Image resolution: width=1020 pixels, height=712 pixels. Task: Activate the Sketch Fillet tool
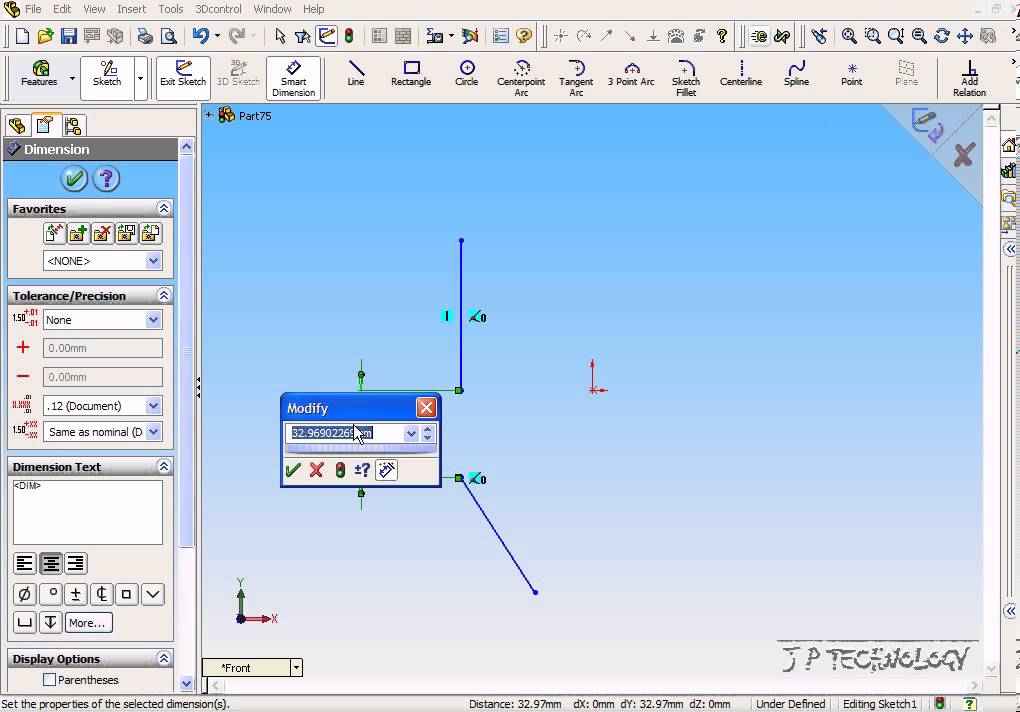coord(686,78)
